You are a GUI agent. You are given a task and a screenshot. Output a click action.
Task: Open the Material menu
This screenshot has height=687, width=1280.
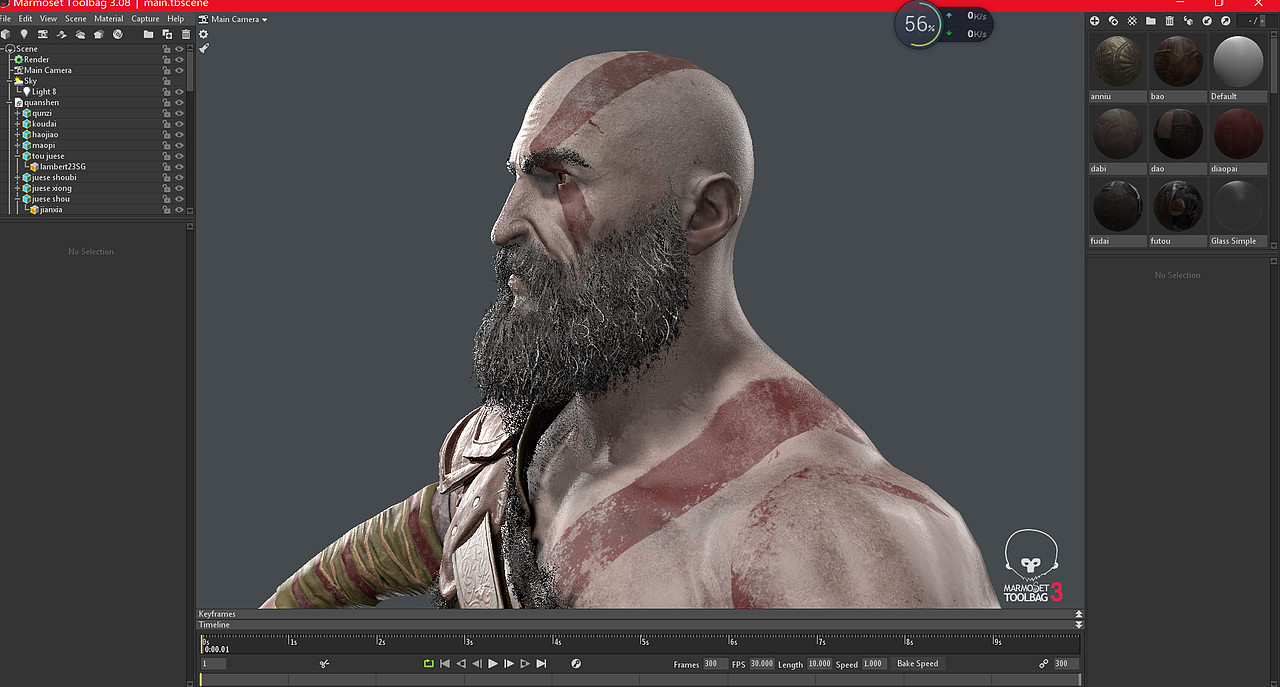click(x=109, y=19)
